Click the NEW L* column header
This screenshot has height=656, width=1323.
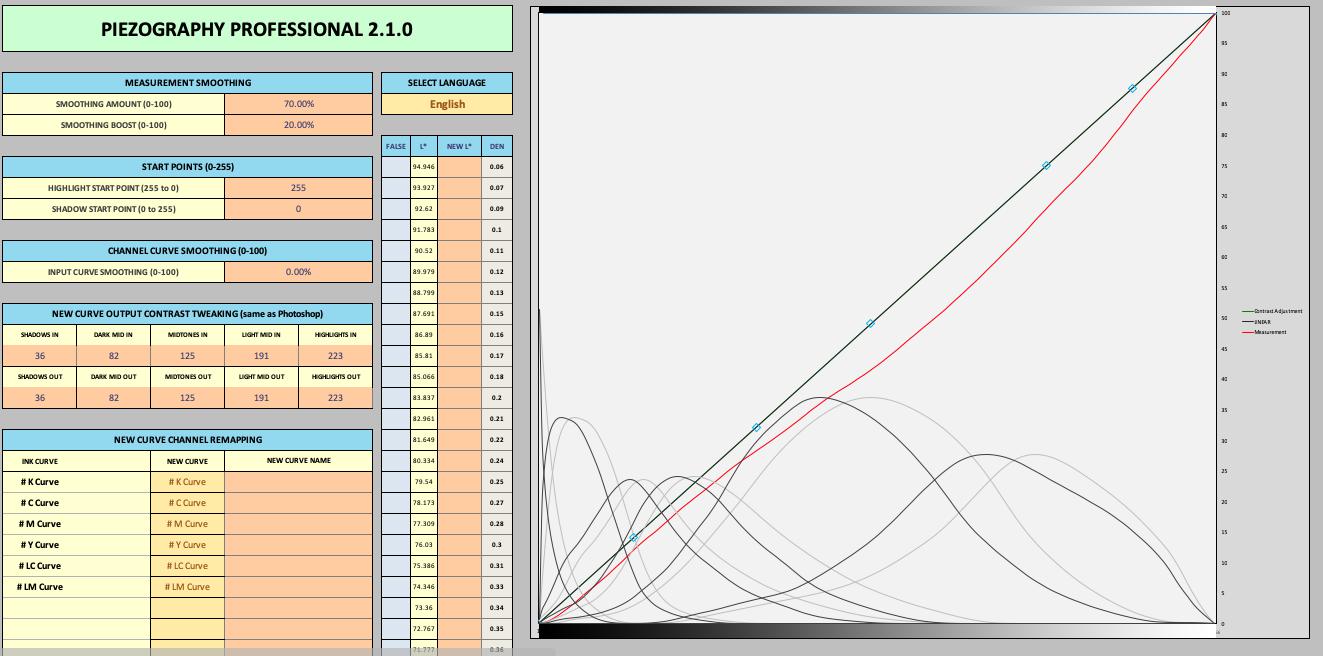pyautogui.click(x=460, y=146)
